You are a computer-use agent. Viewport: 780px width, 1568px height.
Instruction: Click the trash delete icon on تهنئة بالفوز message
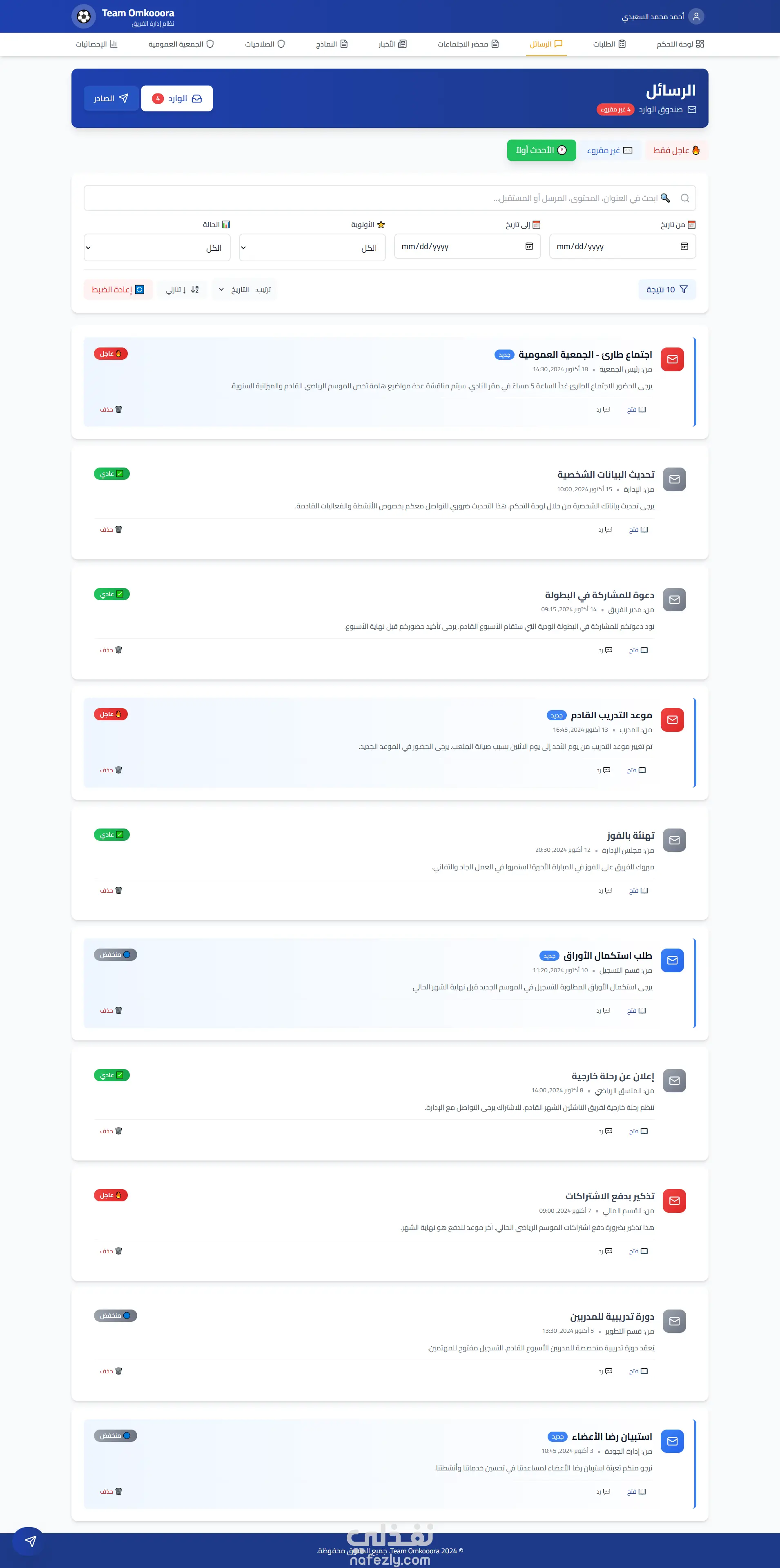118,891
